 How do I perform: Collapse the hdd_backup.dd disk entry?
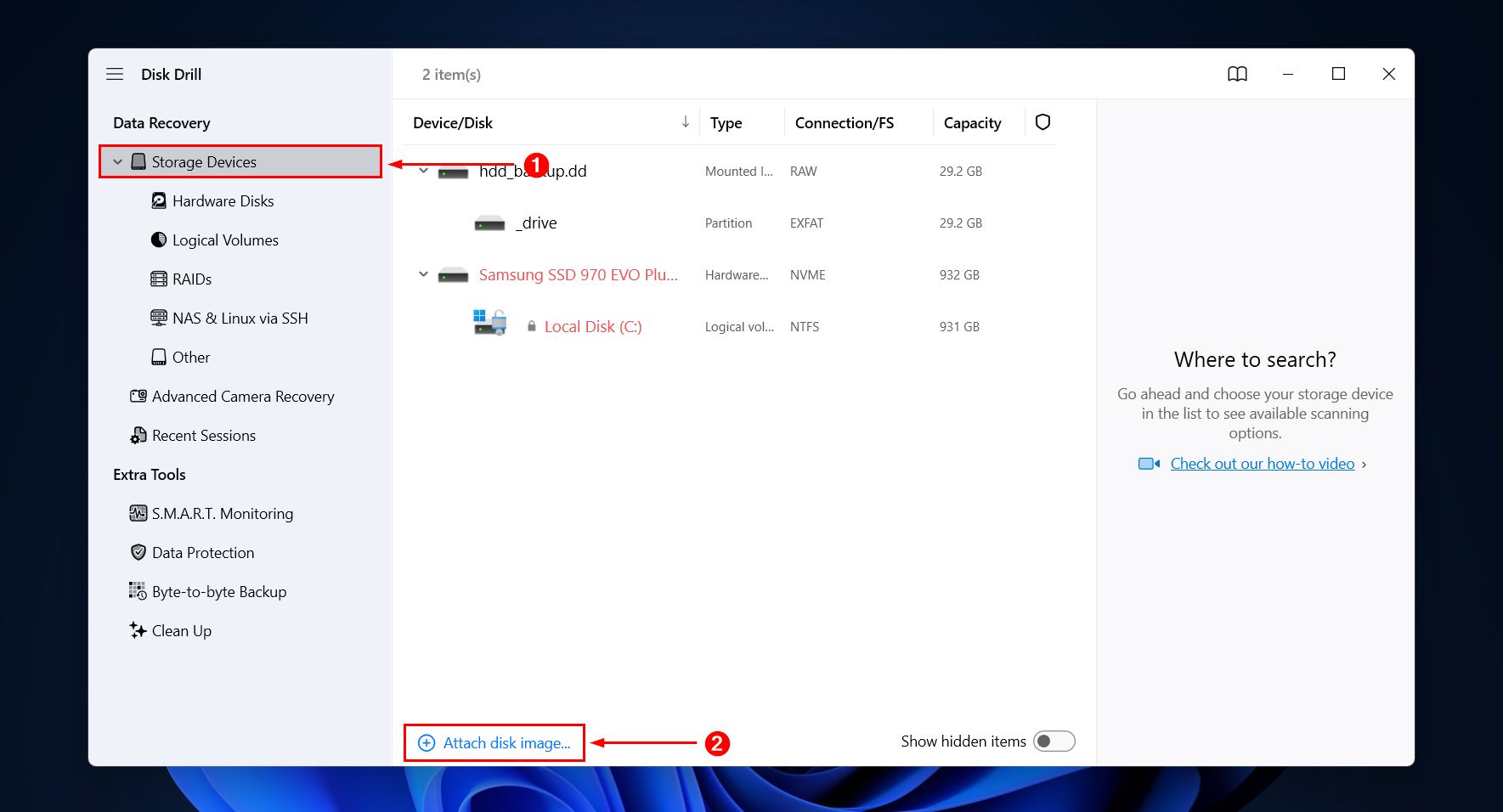(422, 169)
